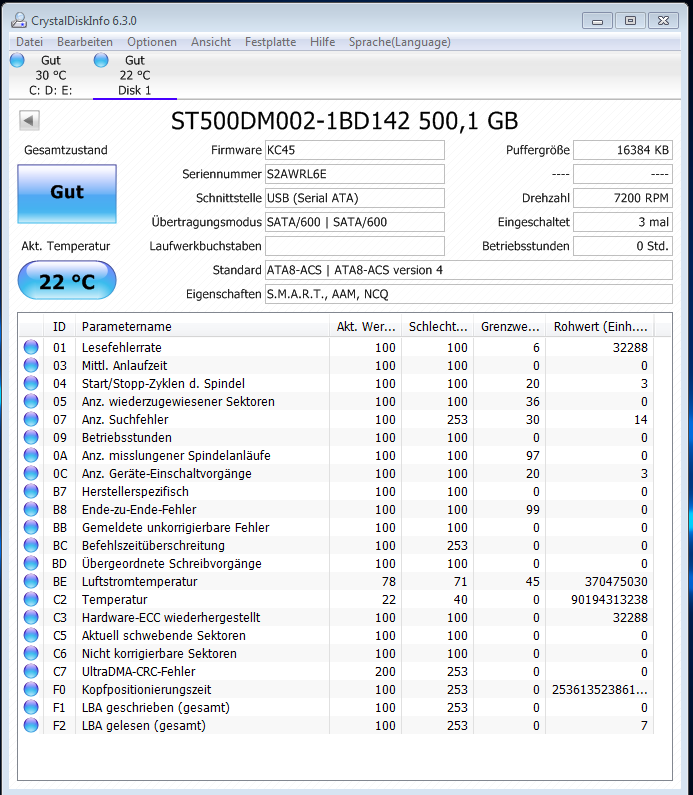Click the status orb in row C2 Temperatur

(x=31, y=599)
